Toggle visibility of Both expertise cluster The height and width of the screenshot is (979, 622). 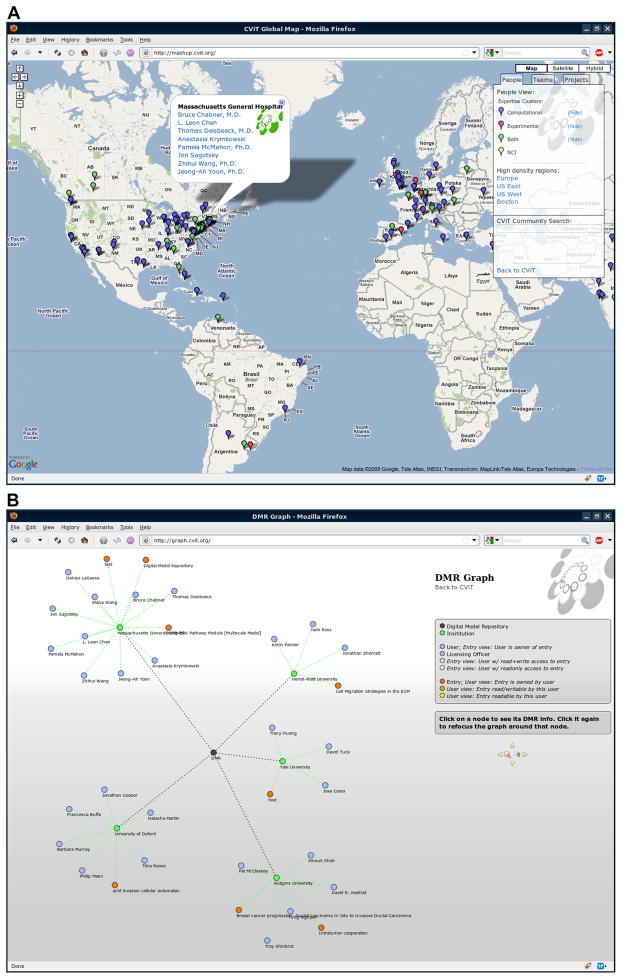tap(575, 140)
